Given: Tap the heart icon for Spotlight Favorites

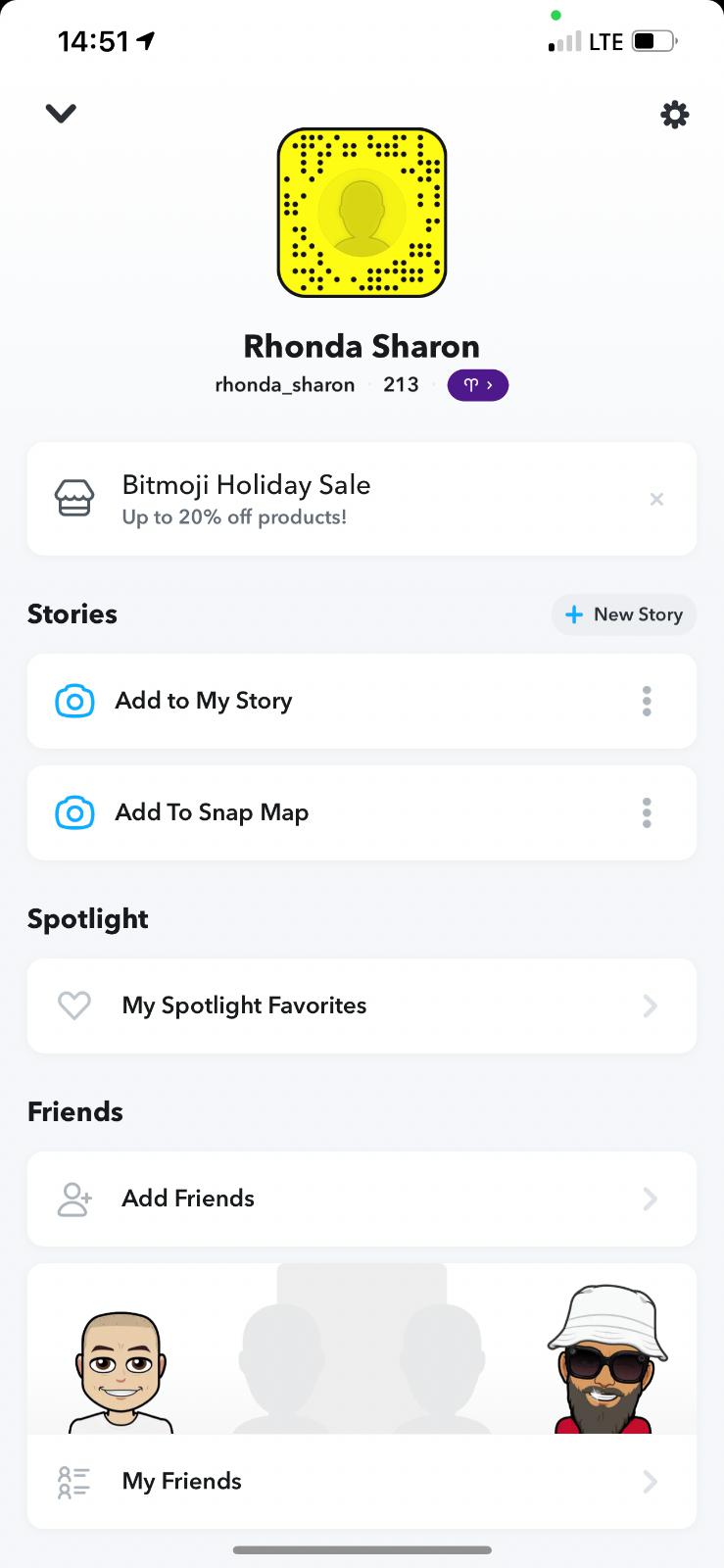Looking at the screenshot, I should tap(74, 1005).
